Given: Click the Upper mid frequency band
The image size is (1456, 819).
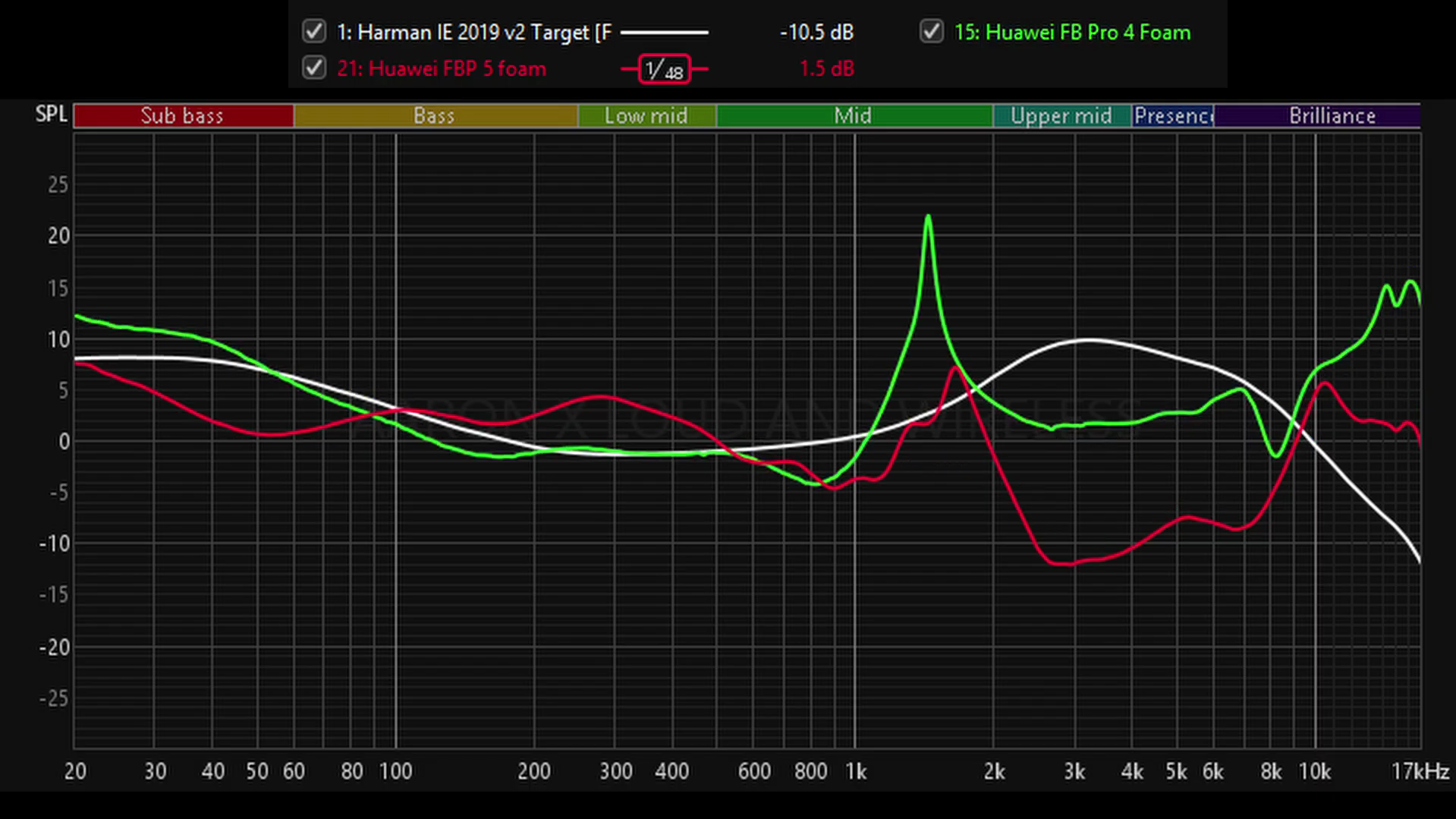Looking at the screenshot, I should (x=1062, y=115).
